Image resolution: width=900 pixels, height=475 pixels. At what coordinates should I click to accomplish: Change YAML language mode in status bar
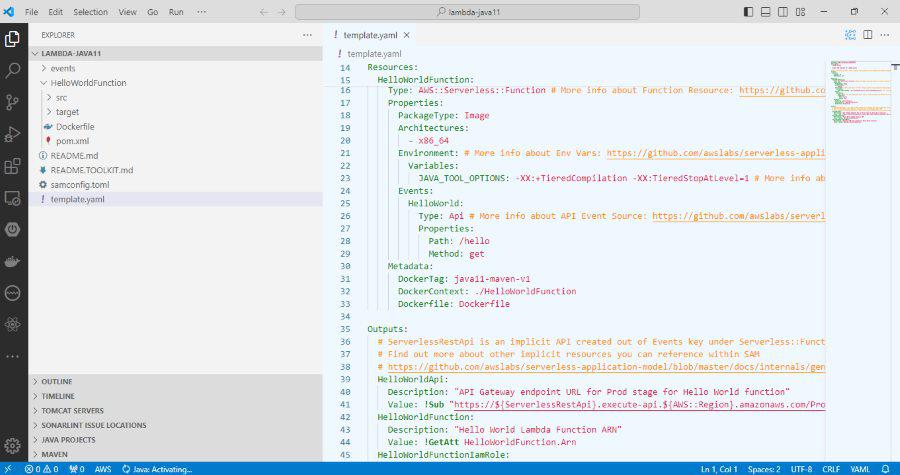tap(860, 469)
